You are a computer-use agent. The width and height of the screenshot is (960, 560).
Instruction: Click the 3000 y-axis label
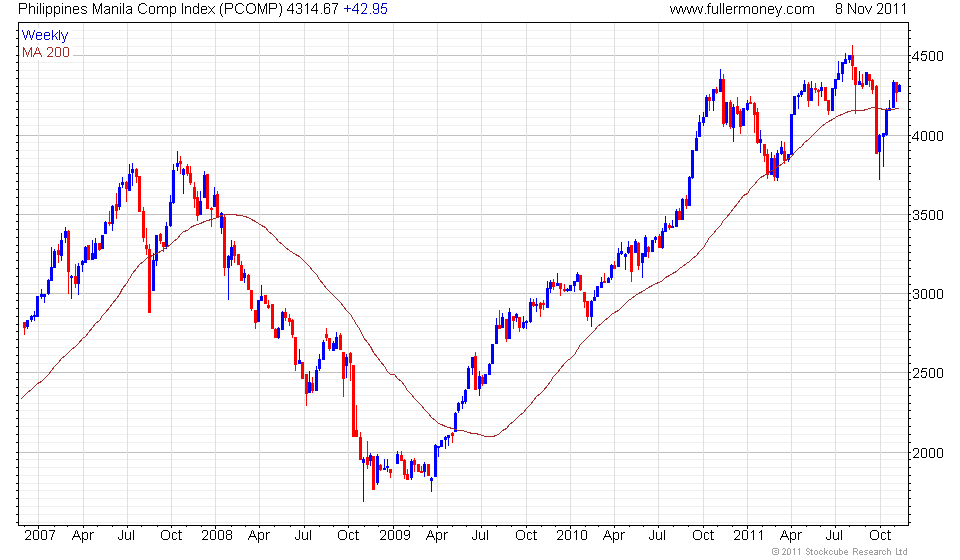[928, 294]
